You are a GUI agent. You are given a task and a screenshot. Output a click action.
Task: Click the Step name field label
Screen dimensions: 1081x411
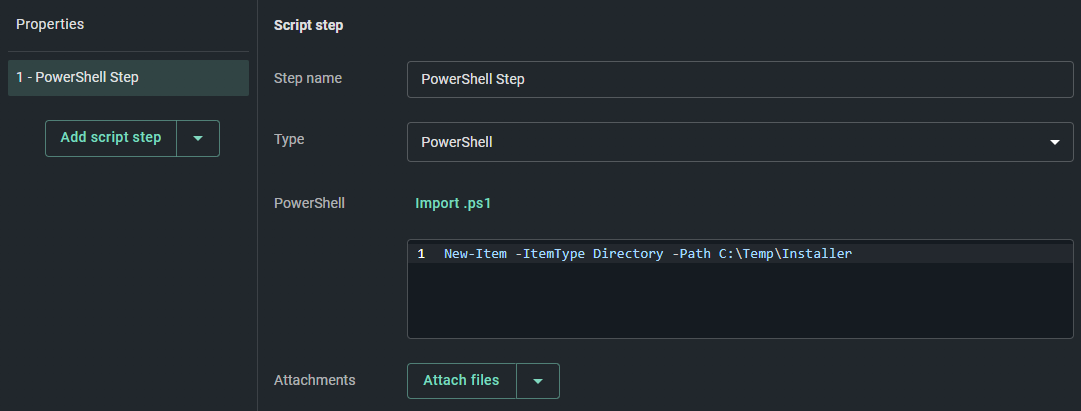pos(307,79)
